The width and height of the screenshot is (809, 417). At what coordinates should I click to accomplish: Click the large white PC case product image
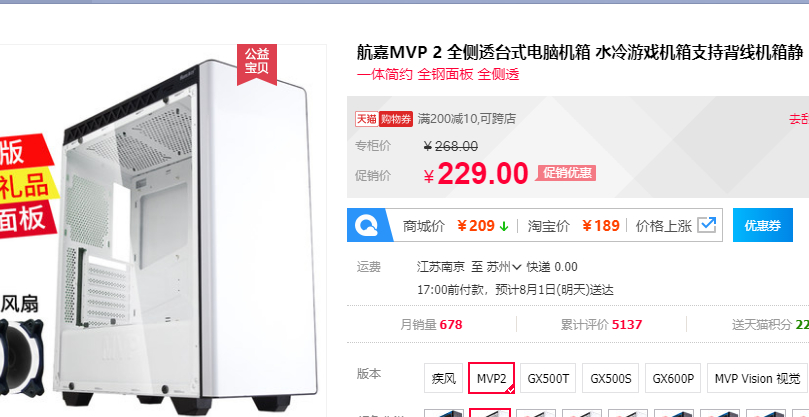click(186, 232)
